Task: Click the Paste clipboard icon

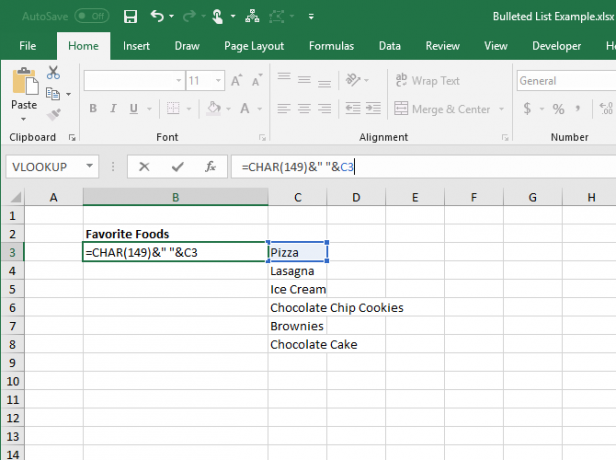Action: point(25,82)
